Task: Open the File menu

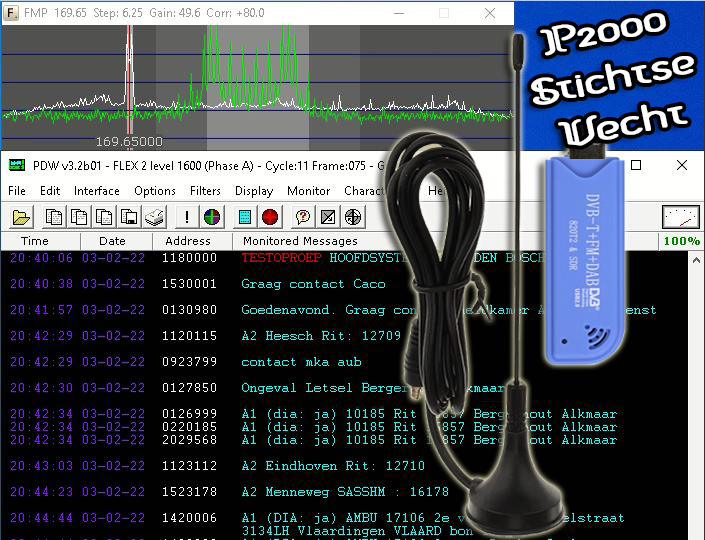Action: (x=17, y=191)
